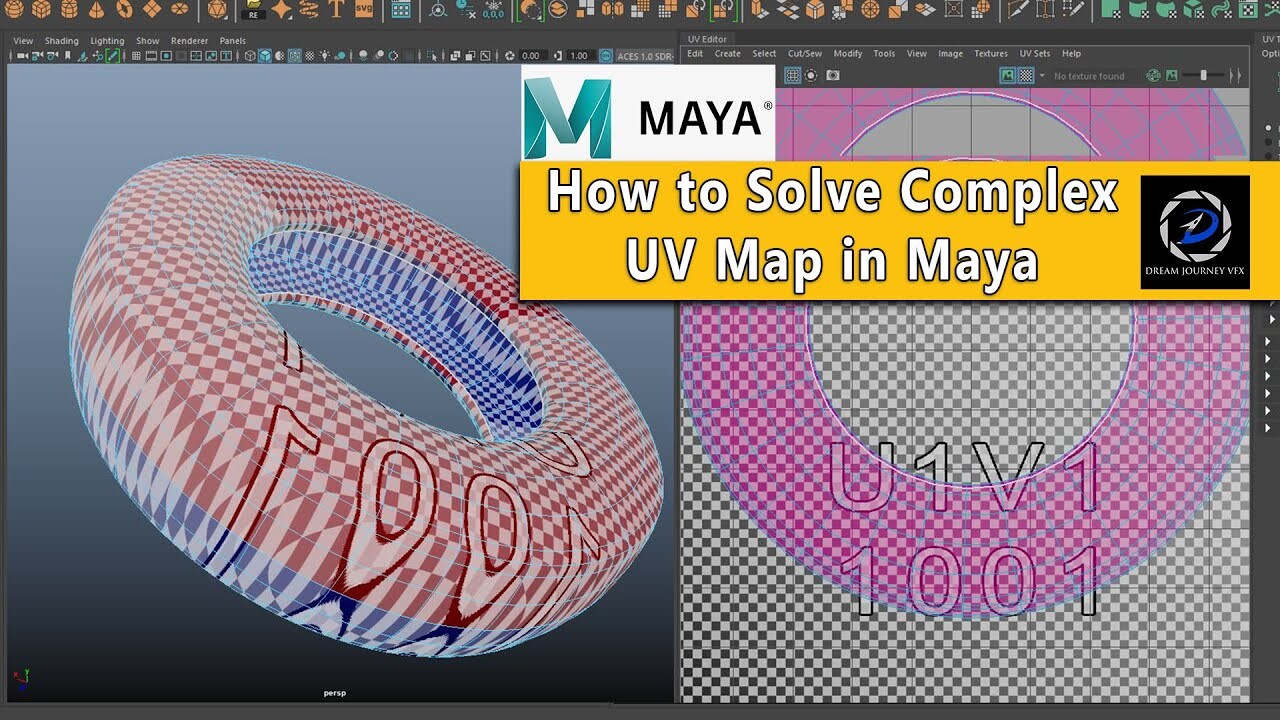Open the Shading menu in the viewport panel
This screenshot has width=1280, height=720.
click(62, 40)
